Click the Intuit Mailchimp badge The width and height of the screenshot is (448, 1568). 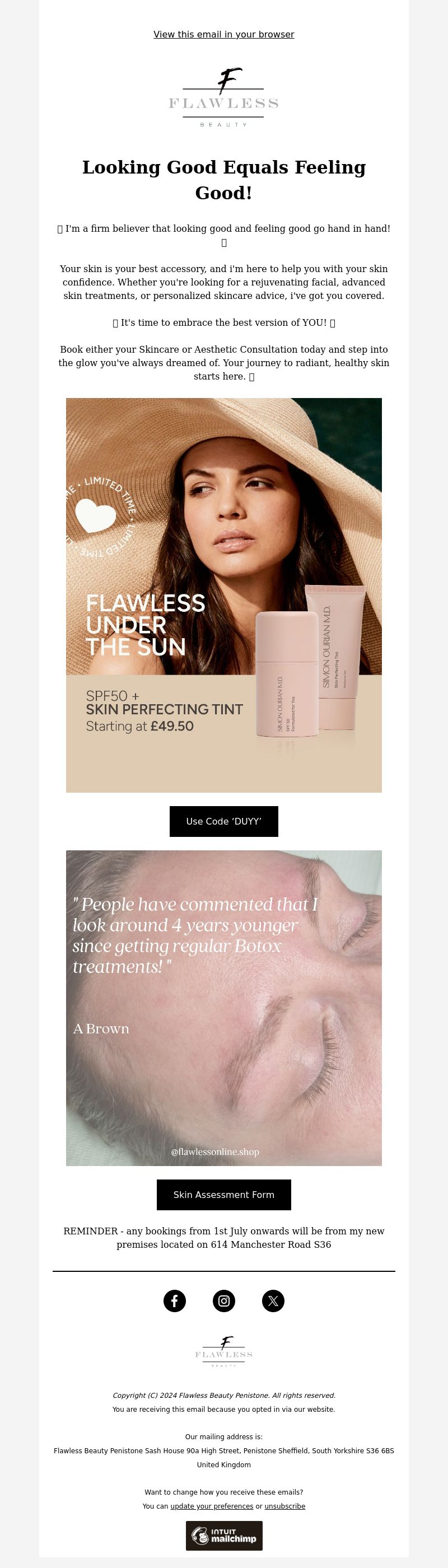[x=224, y=1535]
